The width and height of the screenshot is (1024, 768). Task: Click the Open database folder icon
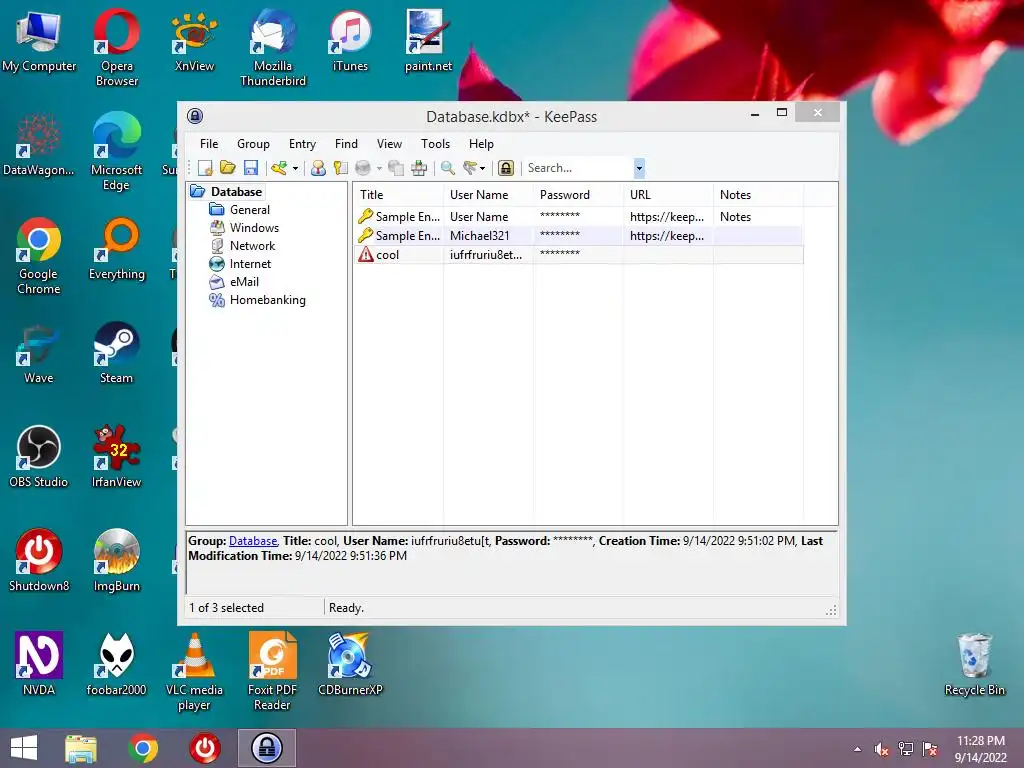(x=227, y=168)
